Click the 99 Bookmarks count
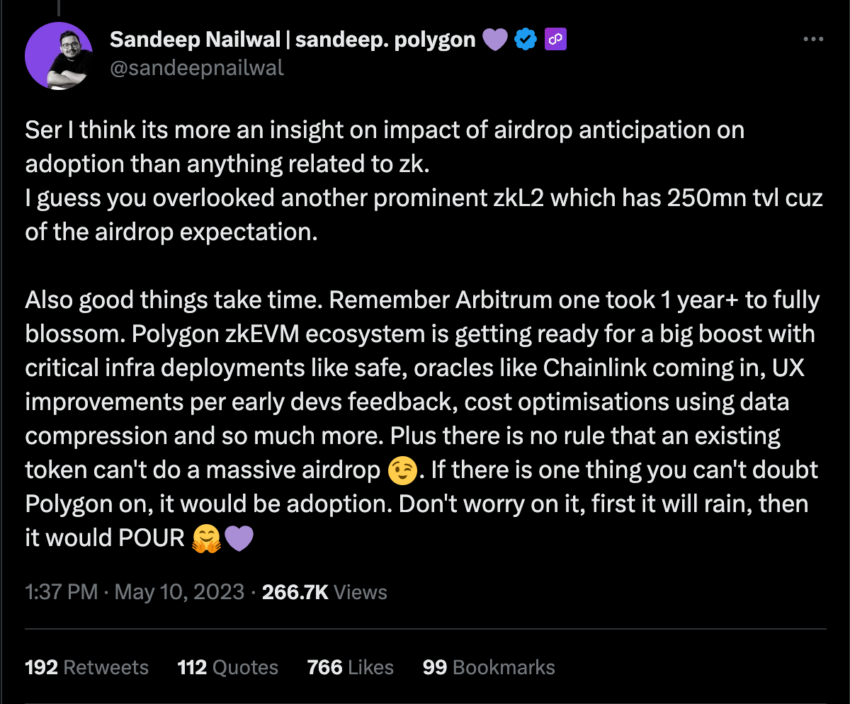Image resolution: width=850 pixels, height=704 pixels. click(488, 667)
